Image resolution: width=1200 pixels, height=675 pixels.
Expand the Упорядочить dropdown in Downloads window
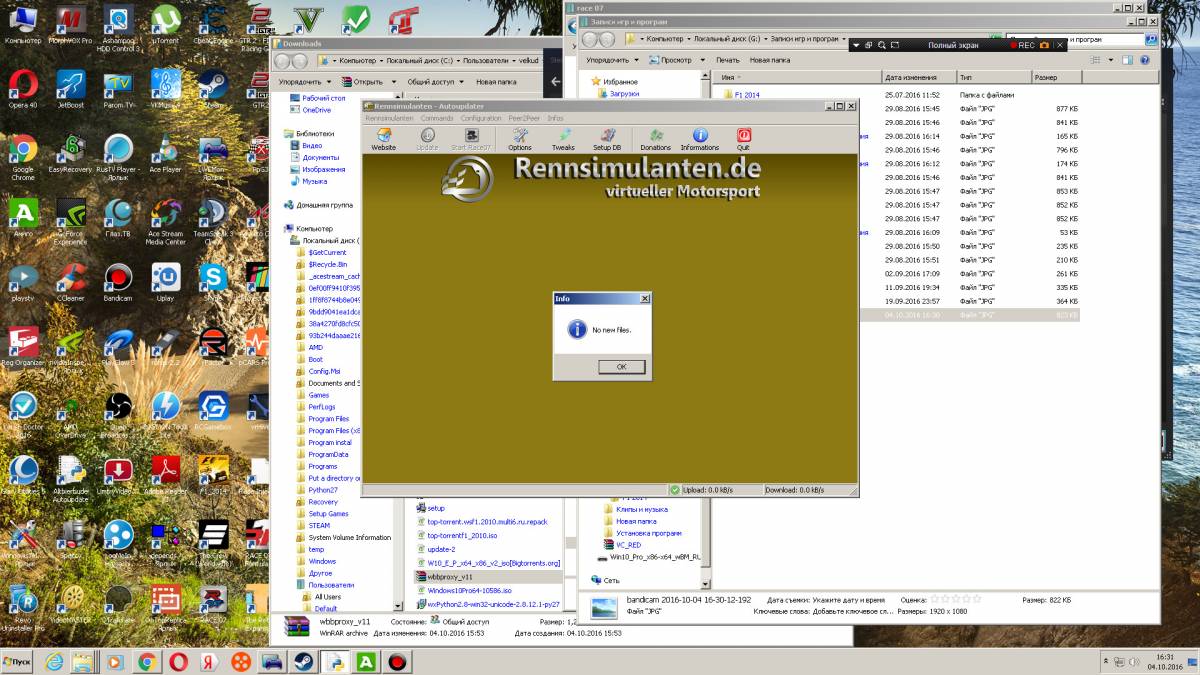(304, 82)
